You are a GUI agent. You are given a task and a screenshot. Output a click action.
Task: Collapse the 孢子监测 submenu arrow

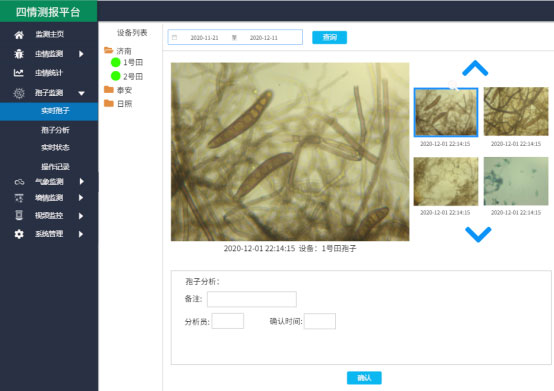click(x=81, y=93)
